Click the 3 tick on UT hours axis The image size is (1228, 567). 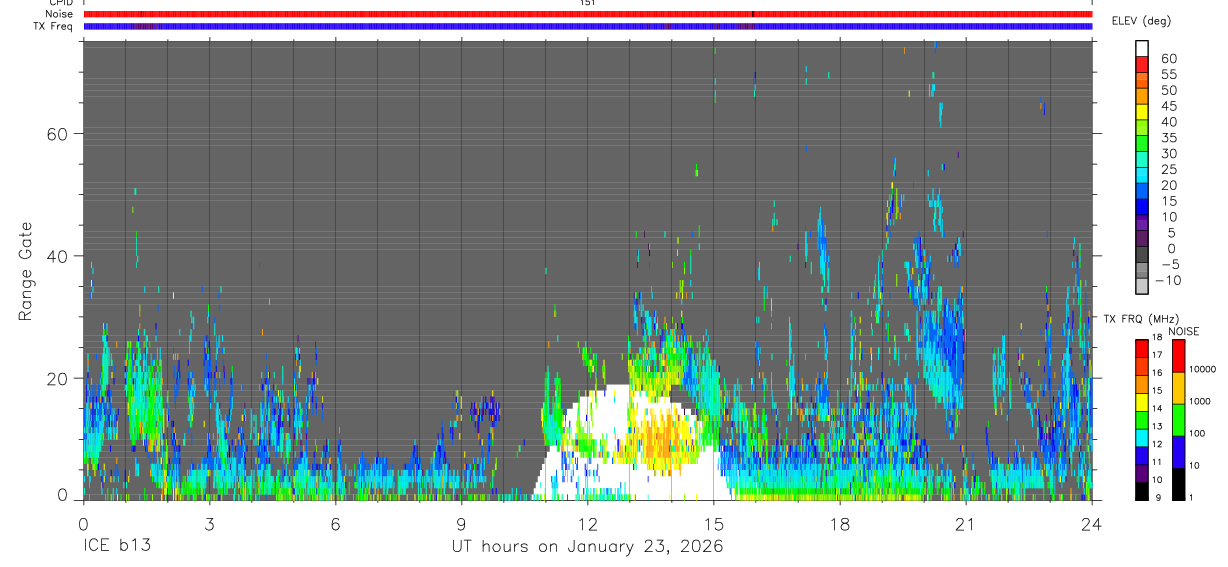(210, 523)
